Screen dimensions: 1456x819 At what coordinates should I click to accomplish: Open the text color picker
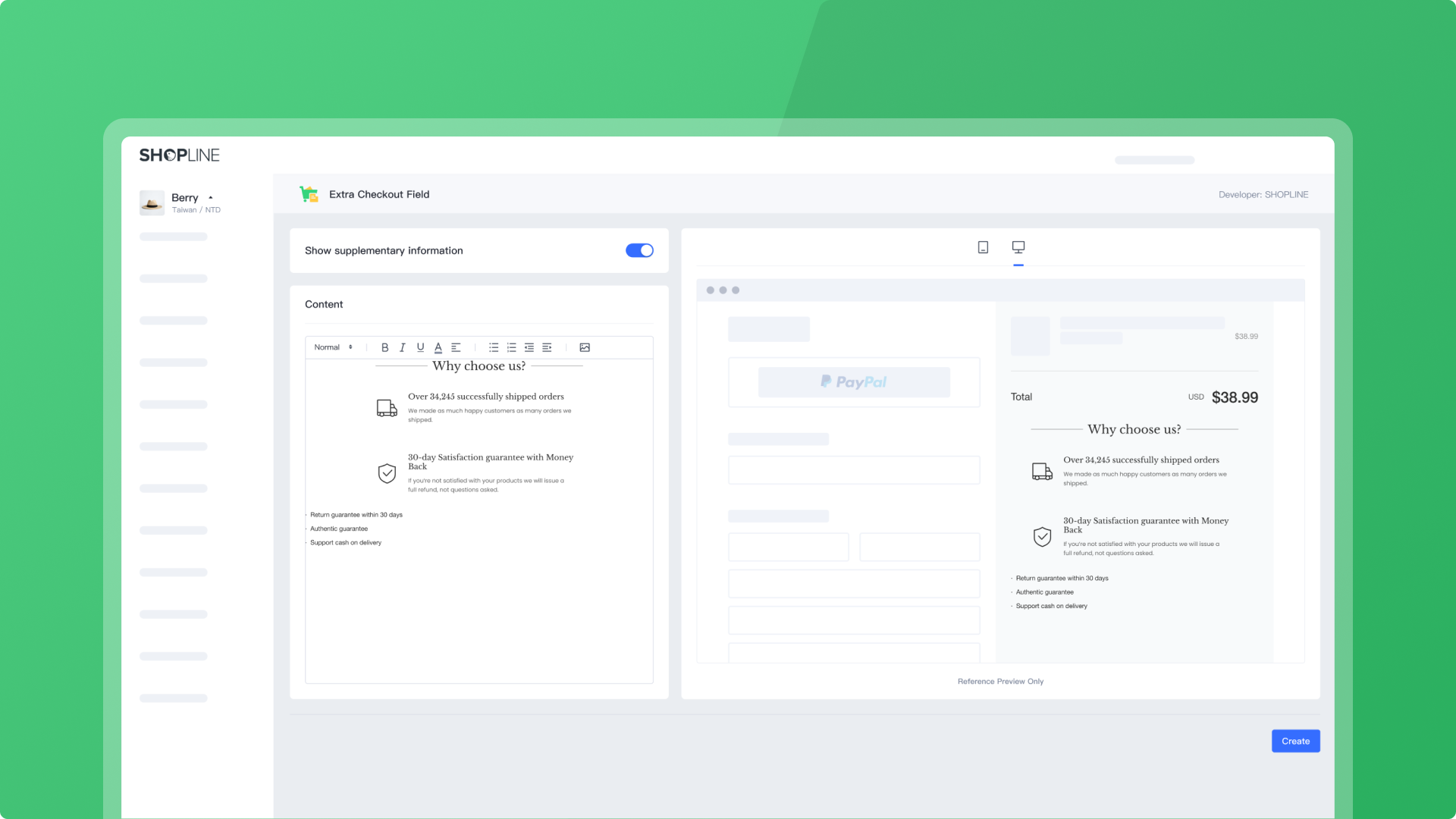[438, 347]
